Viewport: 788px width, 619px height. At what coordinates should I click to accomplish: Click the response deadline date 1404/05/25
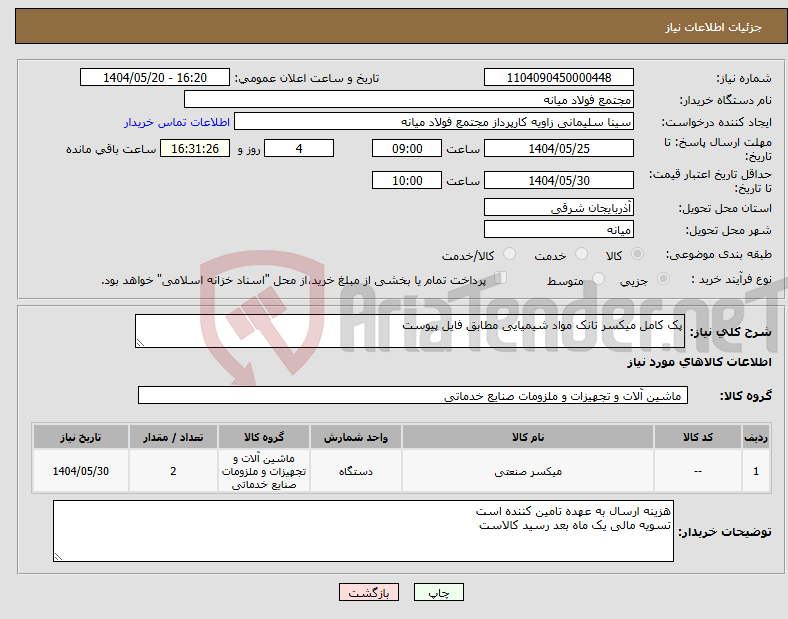click(558, 148)
